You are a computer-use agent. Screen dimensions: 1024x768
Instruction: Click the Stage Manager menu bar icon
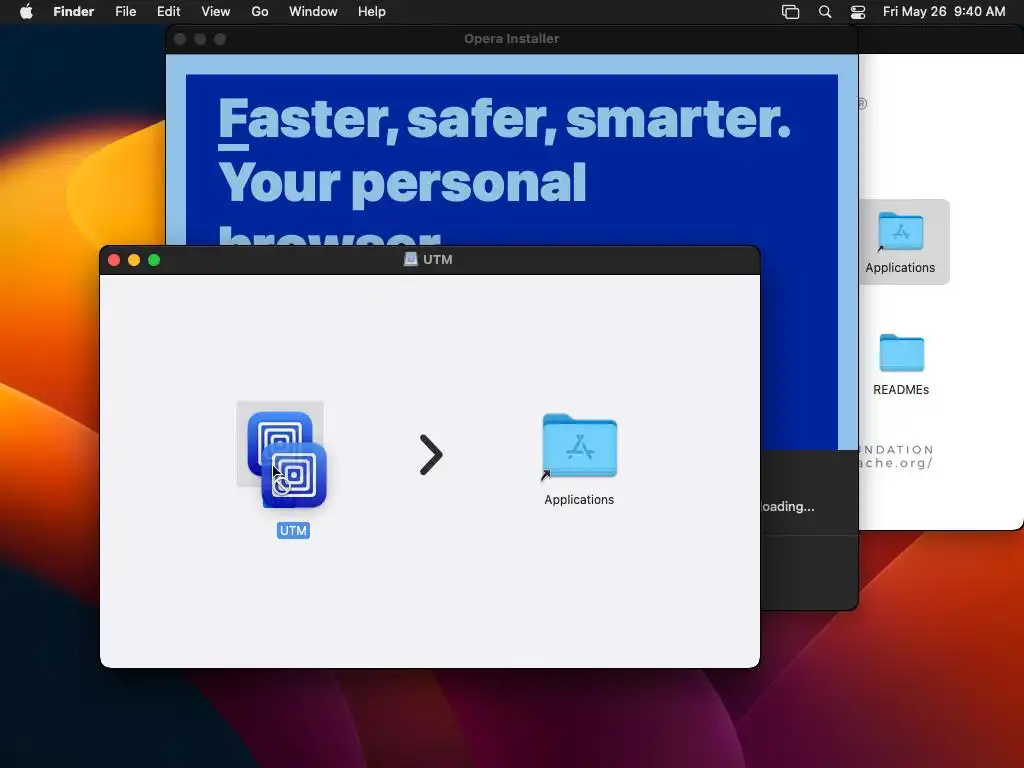tap(790, 12)
